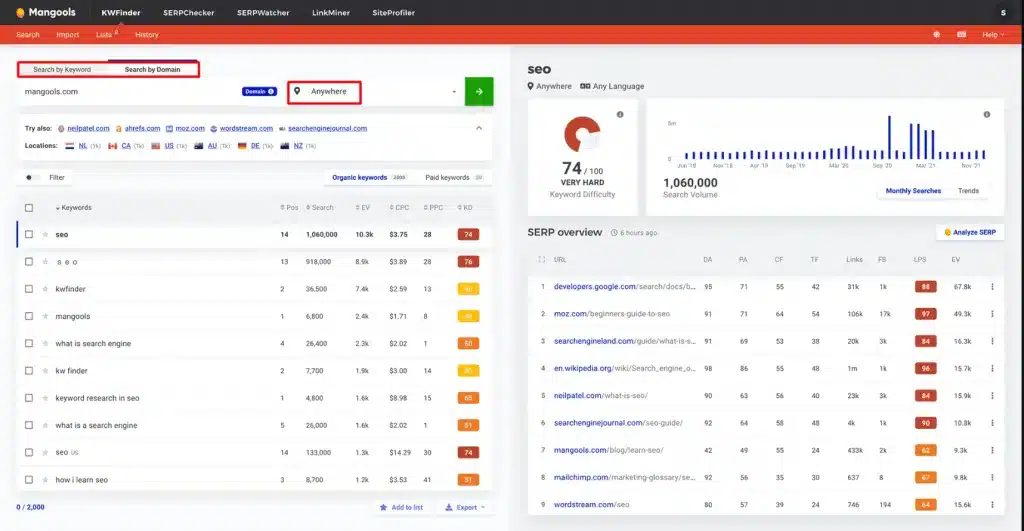This screenshot has height=531, width=1024.
Task: Click the expand icon beside URL column header
Action: pos(542,259)
